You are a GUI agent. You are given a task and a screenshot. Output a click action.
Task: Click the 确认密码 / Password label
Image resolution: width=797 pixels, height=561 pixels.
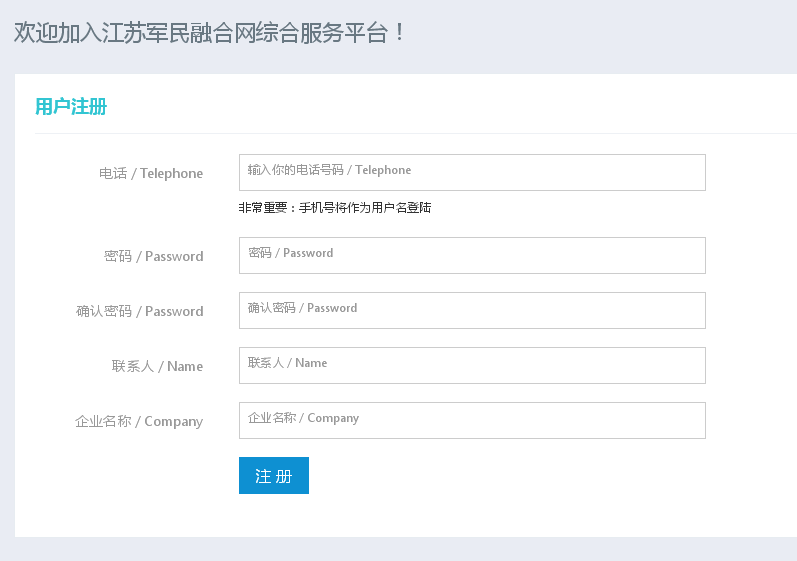140,311
